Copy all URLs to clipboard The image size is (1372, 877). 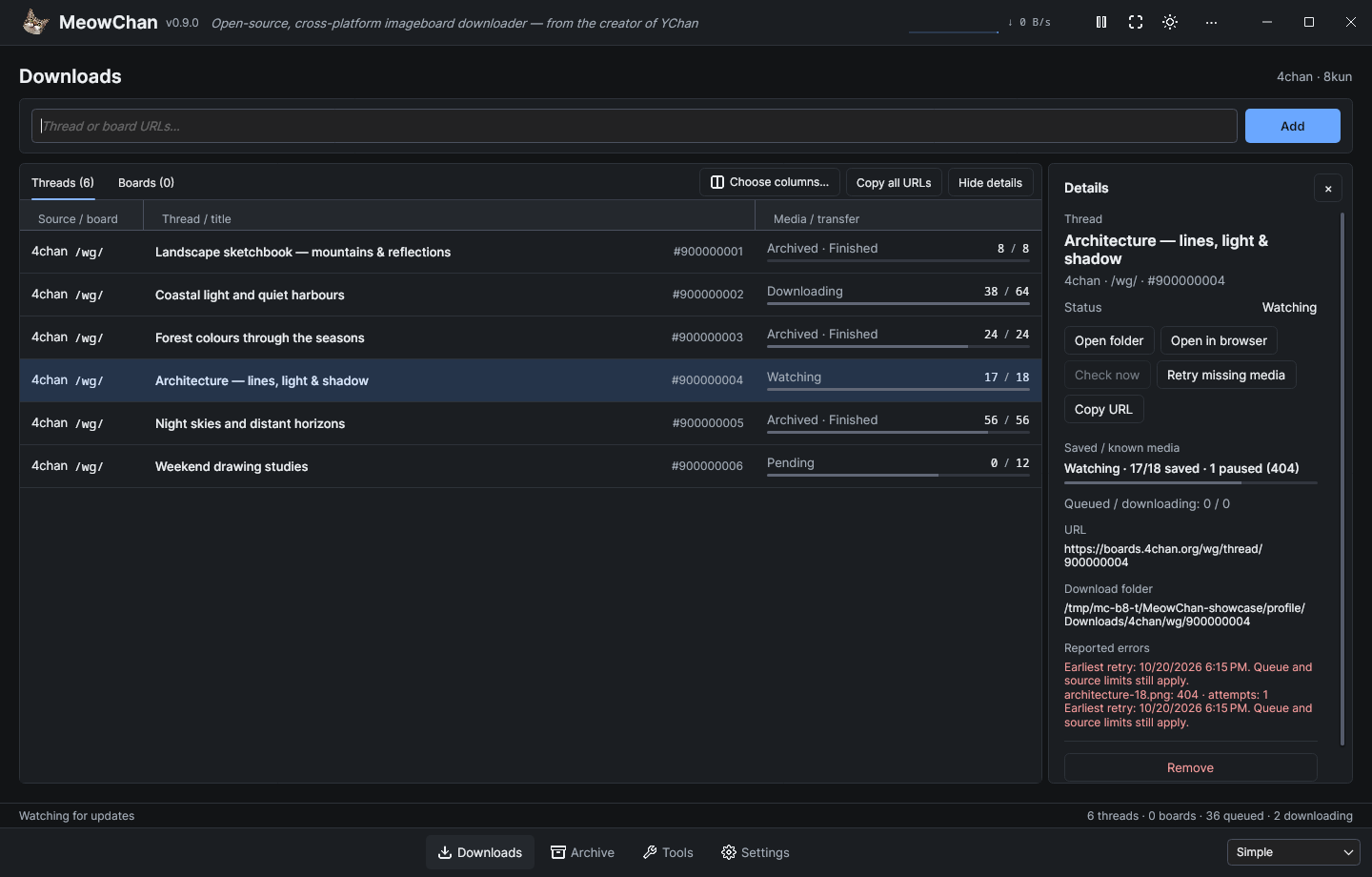pyautogui.click(x=894, y=183)
